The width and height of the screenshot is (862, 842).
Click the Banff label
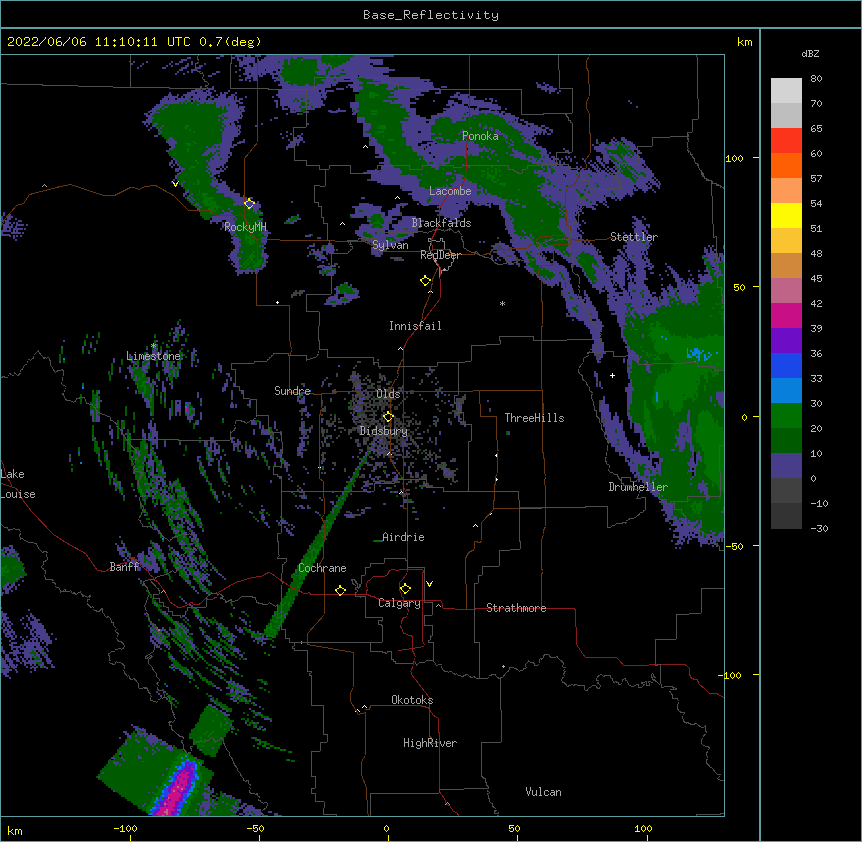point(124,567)
